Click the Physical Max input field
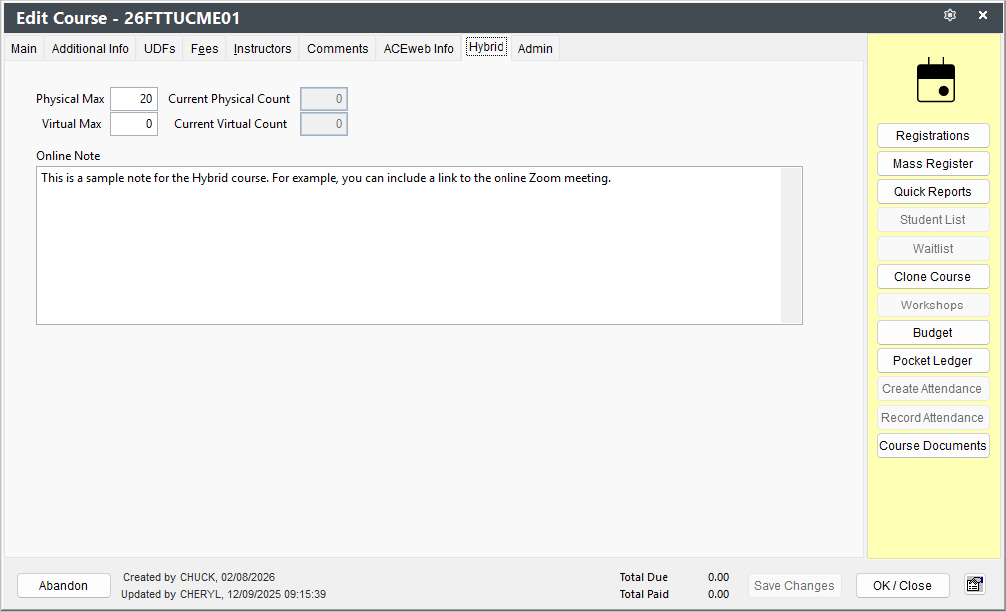1006x612 pixels. click(134, 99)
